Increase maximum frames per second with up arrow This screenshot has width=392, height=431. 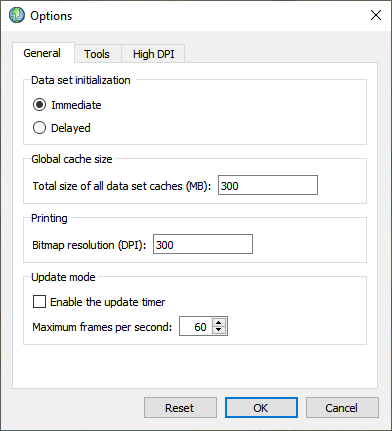[219, 323]
